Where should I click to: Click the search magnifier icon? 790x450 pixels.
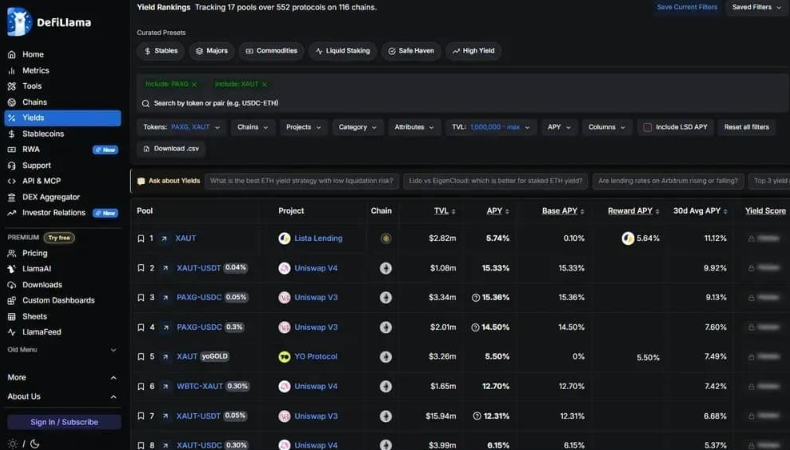pyautogui.click(x=146, y=103)
